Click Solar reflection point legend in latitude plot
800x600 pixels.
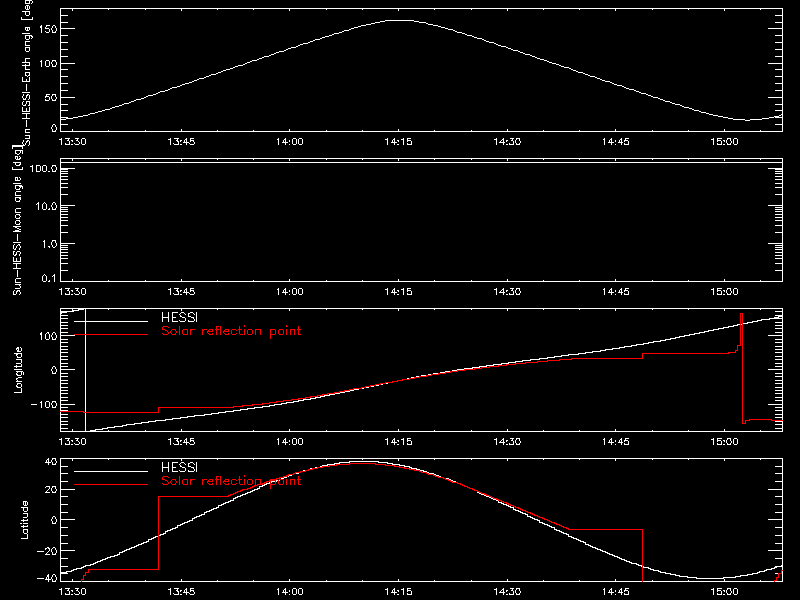coord(231,481)
